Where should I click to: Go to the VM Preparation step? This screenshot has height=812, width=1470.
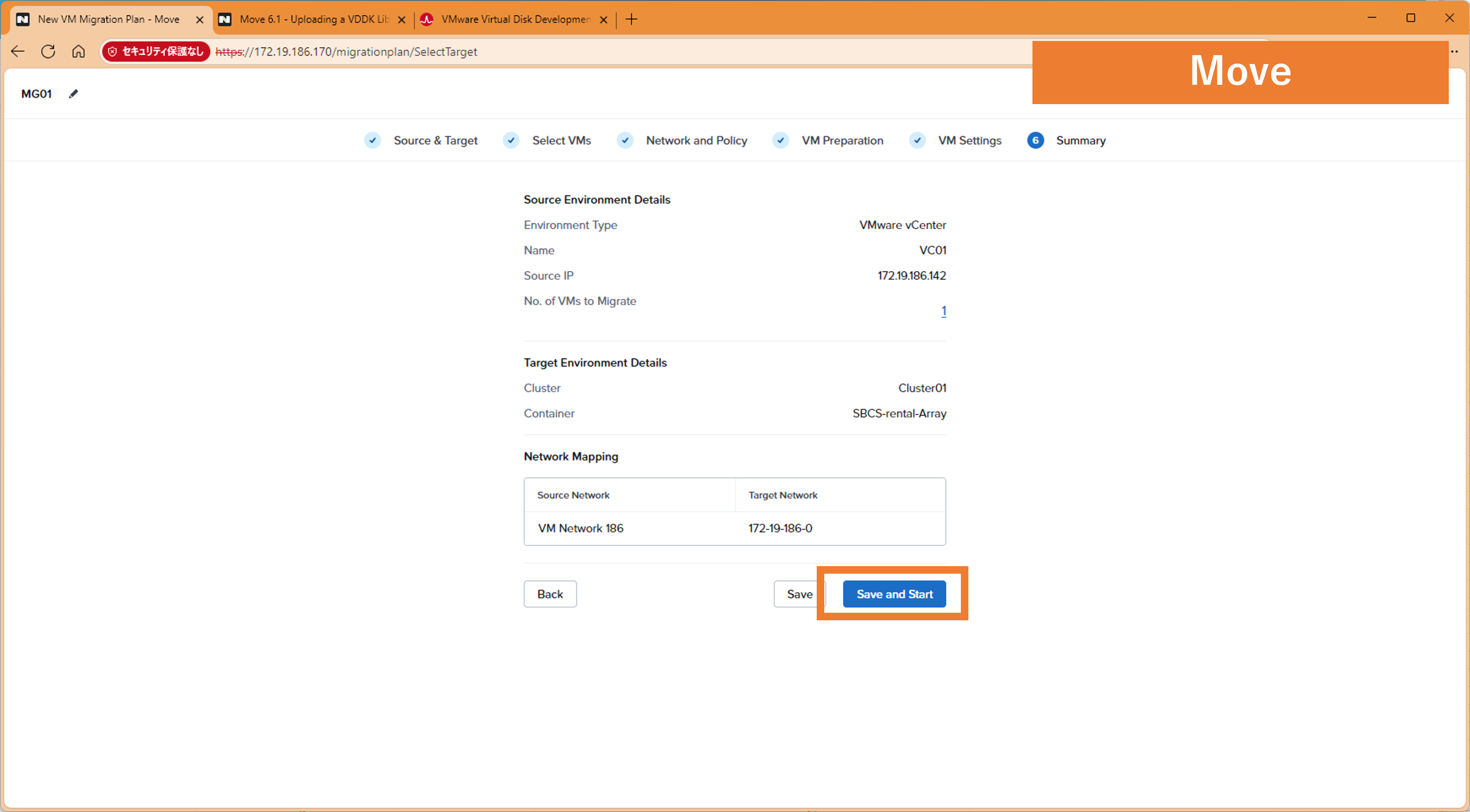[842, 140]
